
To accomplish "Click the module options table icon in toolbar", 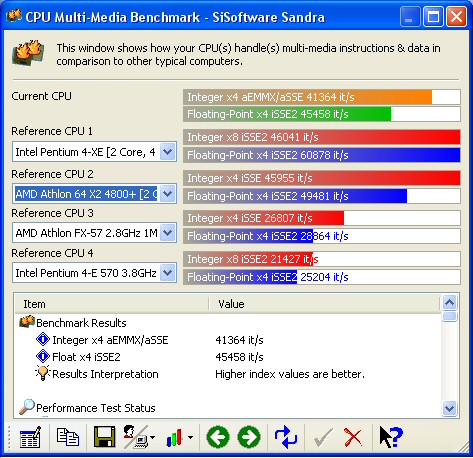I will [30, 437].
